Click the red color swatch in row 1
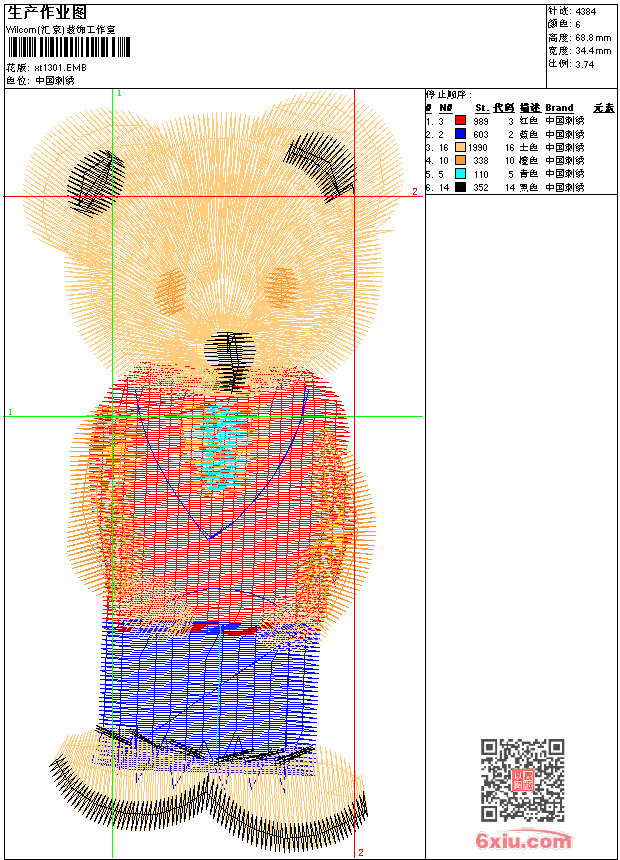Screen dimensions: 620x860 [x=461, y=120]
